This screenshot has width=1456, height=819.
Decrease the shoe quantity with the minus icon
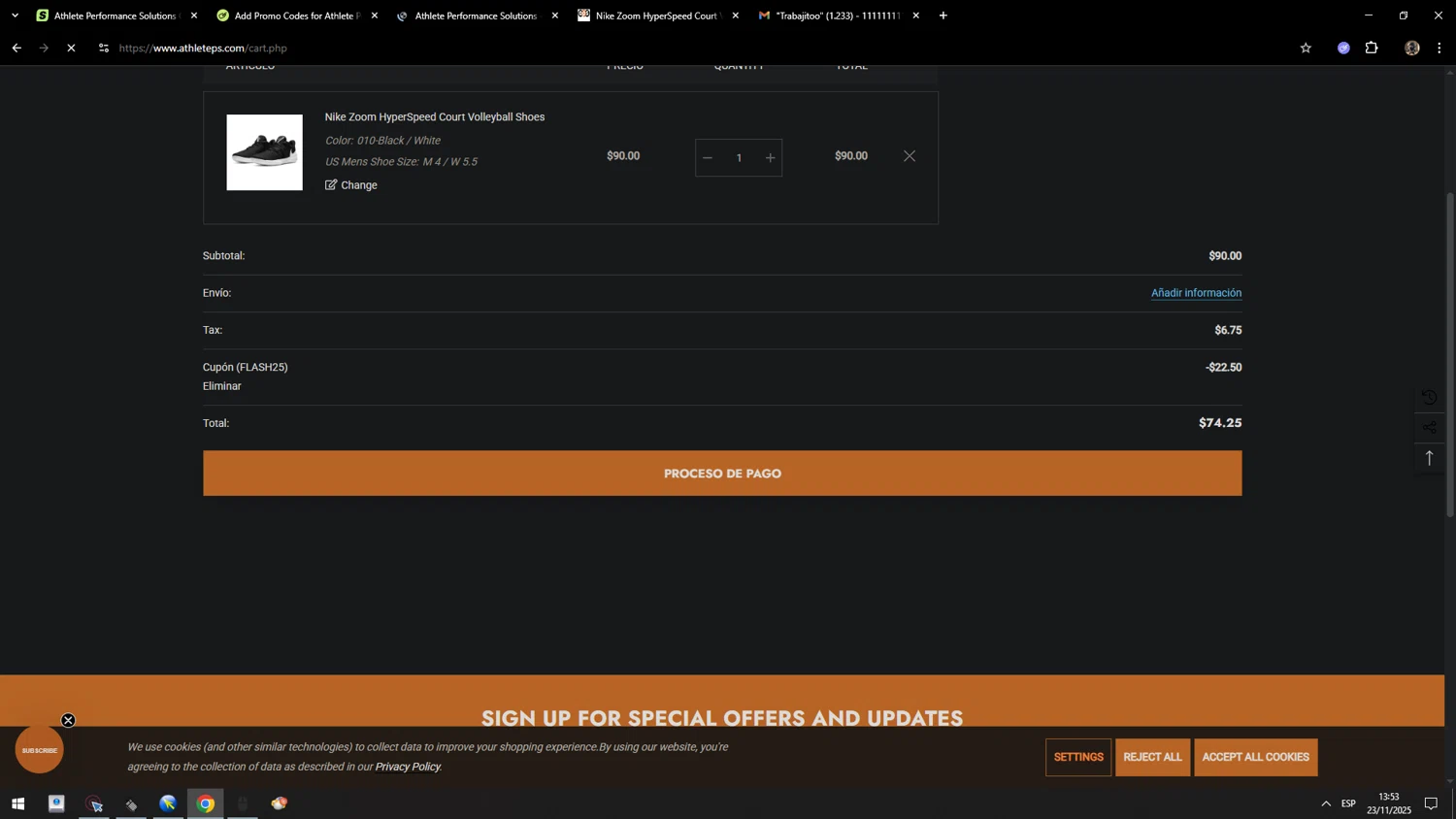pos(708,158)
